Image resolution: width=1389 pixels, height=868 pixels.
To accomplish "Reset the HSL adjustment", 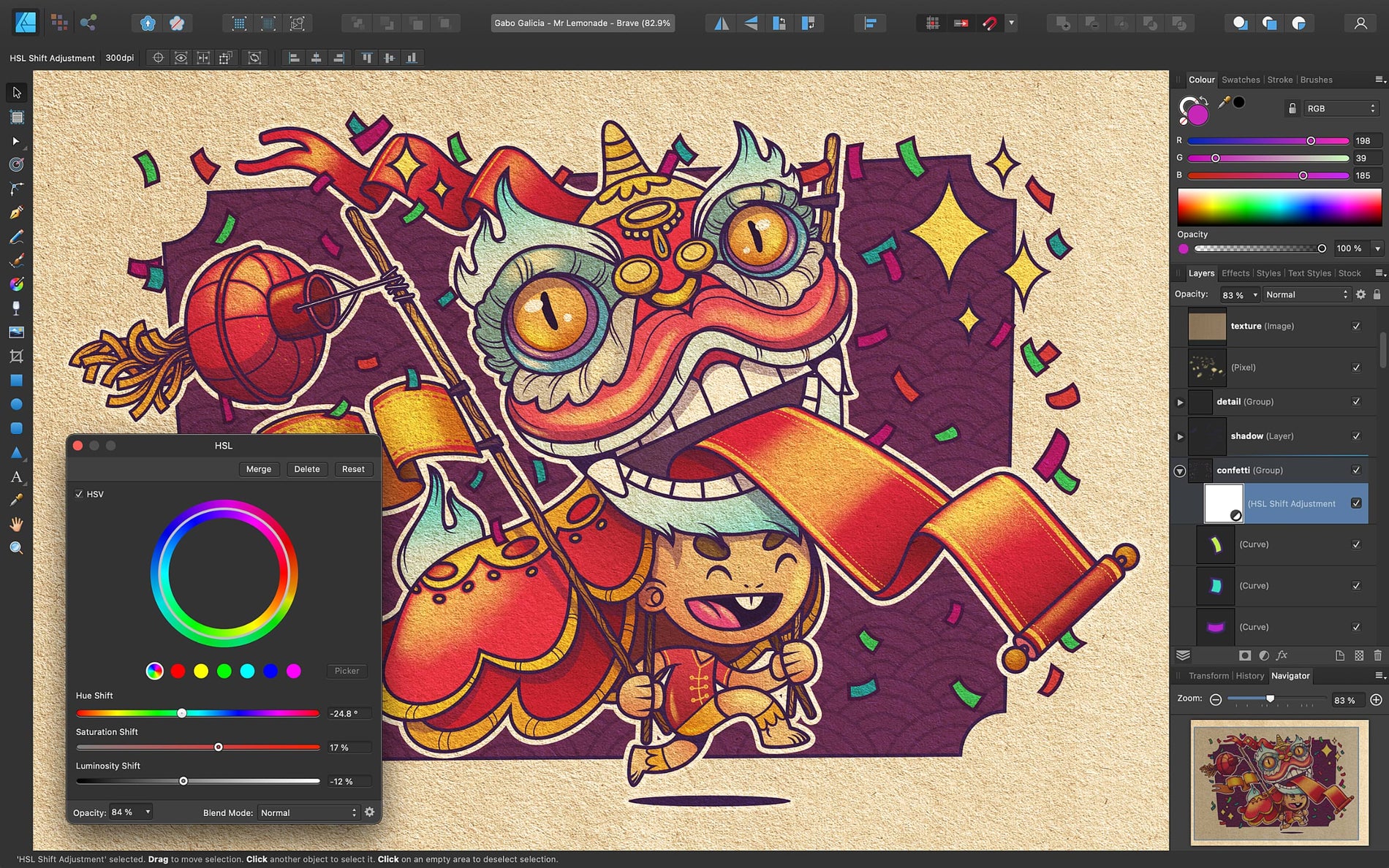I will tap(353, 469).
